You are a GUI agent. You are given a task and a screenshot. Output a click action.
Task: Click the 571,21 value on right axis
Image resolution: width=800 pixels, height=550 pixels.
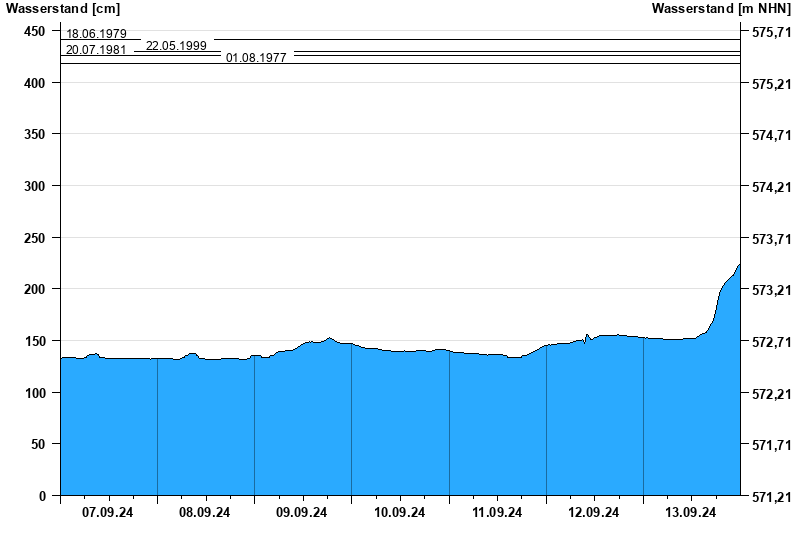coord(770,496)
